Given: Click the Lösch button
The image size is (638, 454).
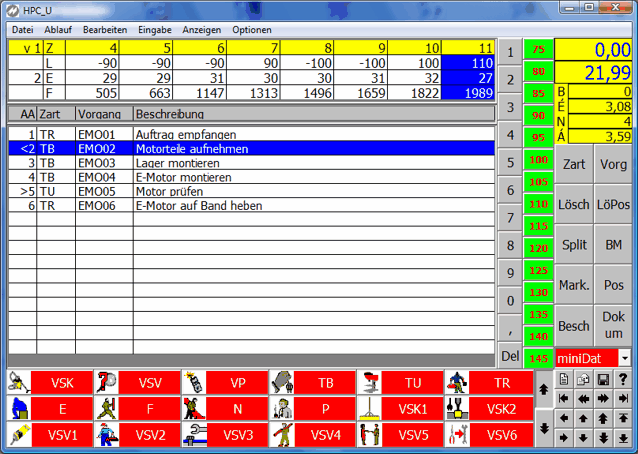Looking at the screenshot, I should 574,204.
